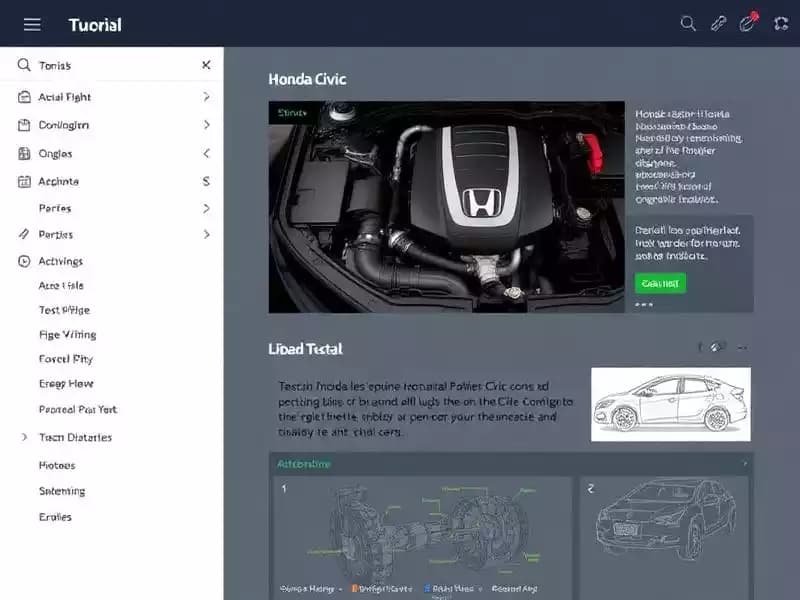Click the Conlioginn sidebar icon

point(24,125)
